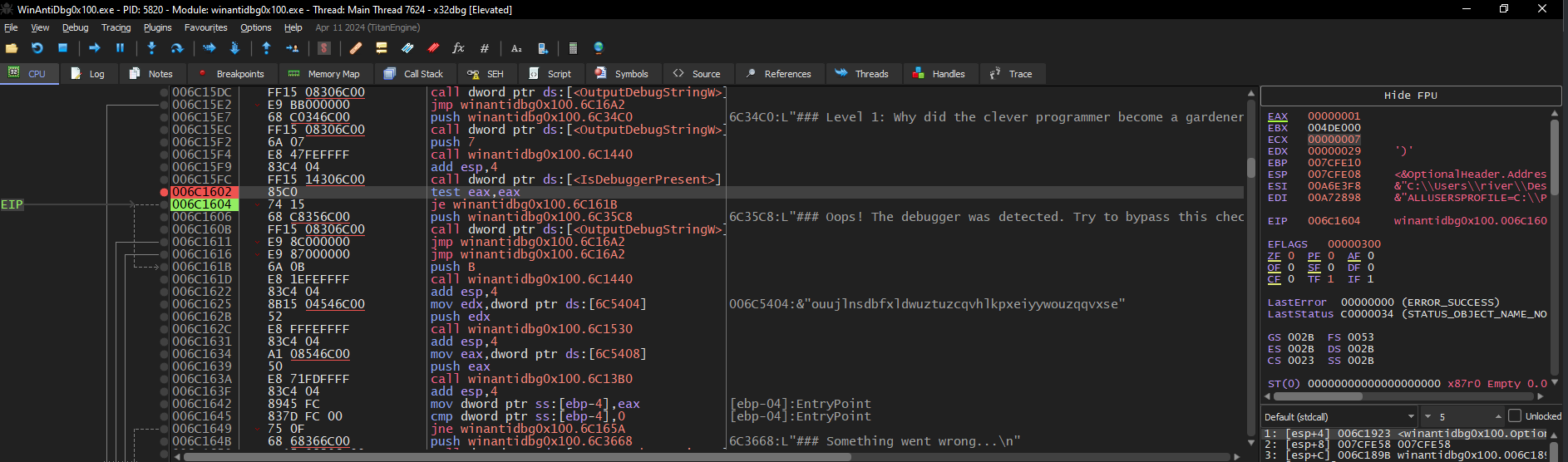
Task: Click the Run arrow icon
Action: tap(94, 48)
